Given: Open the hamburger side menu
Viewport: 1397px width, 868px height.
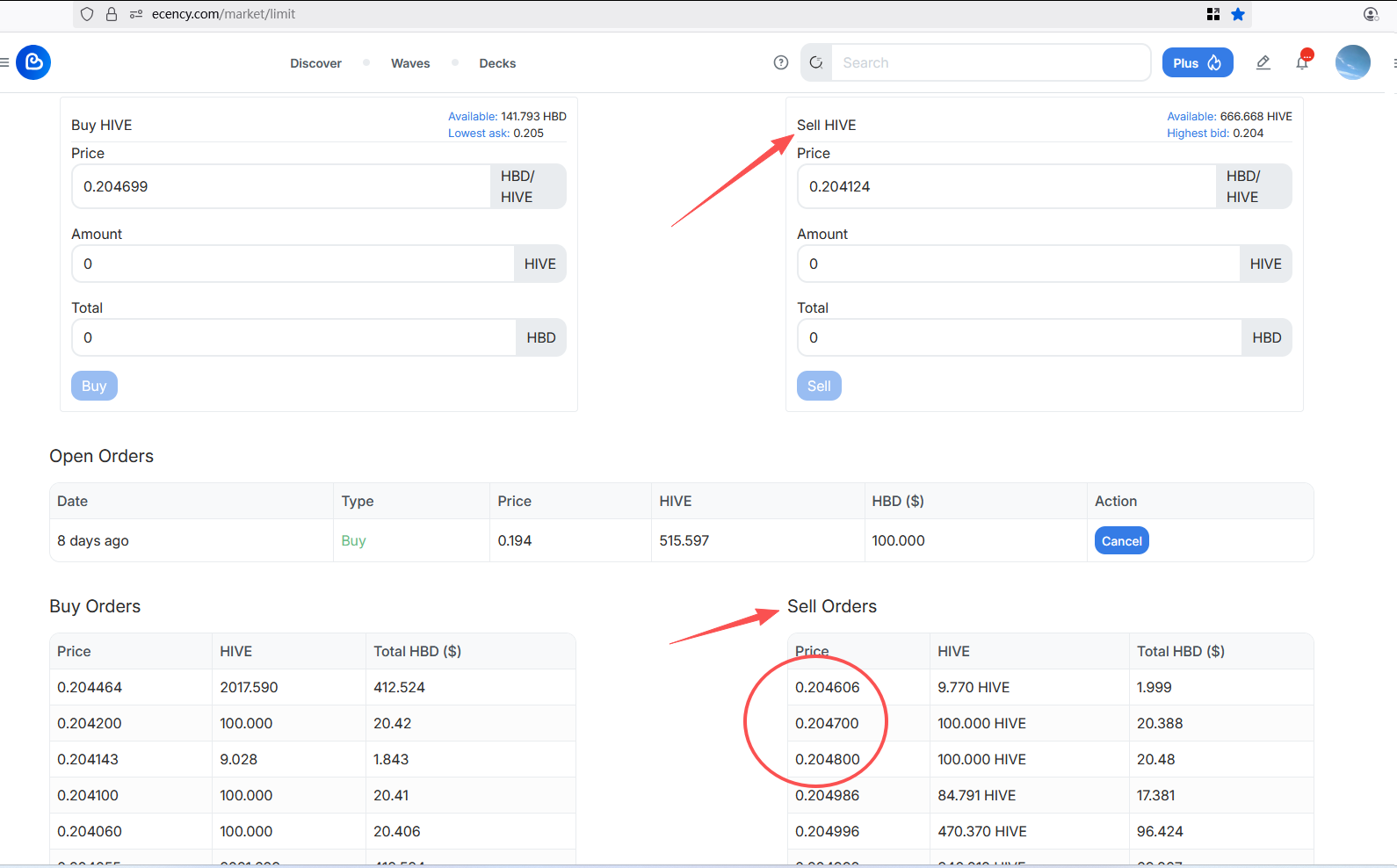Looking at the screenshot, I should (x=4, y=62).
